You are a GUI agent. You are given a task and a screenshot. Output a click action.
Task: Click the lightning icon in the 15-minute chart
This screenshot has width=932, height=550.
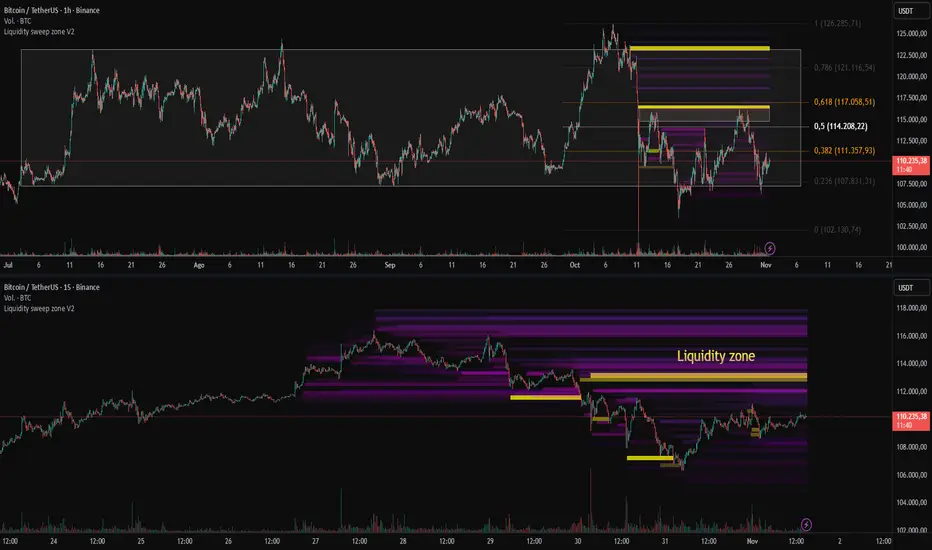pyautogui.click(x=806, y=524)
